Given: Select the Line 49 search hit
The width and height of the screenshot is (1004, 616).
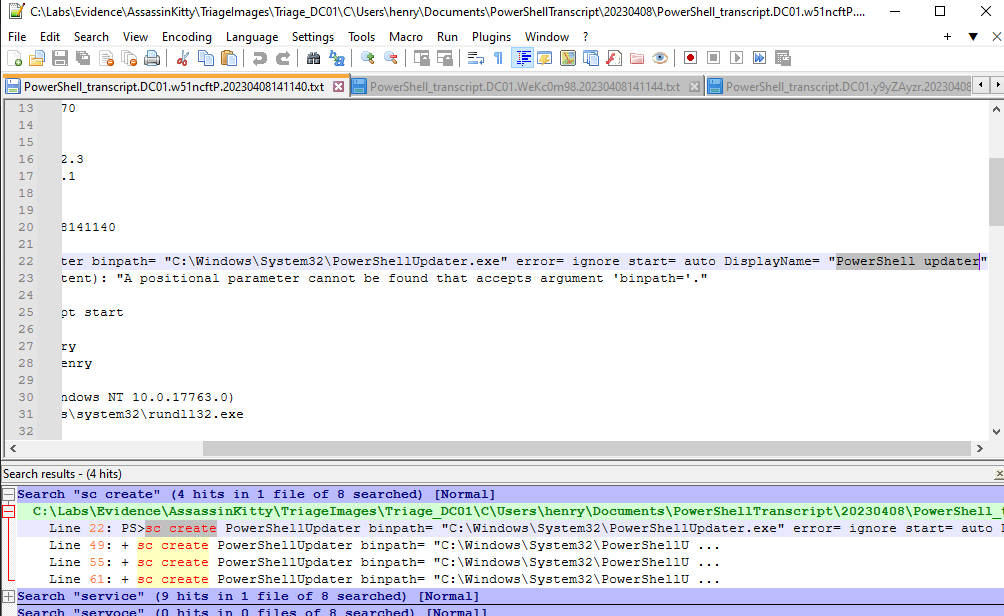Looking at the screenshot, I should [x=384, y=546].
